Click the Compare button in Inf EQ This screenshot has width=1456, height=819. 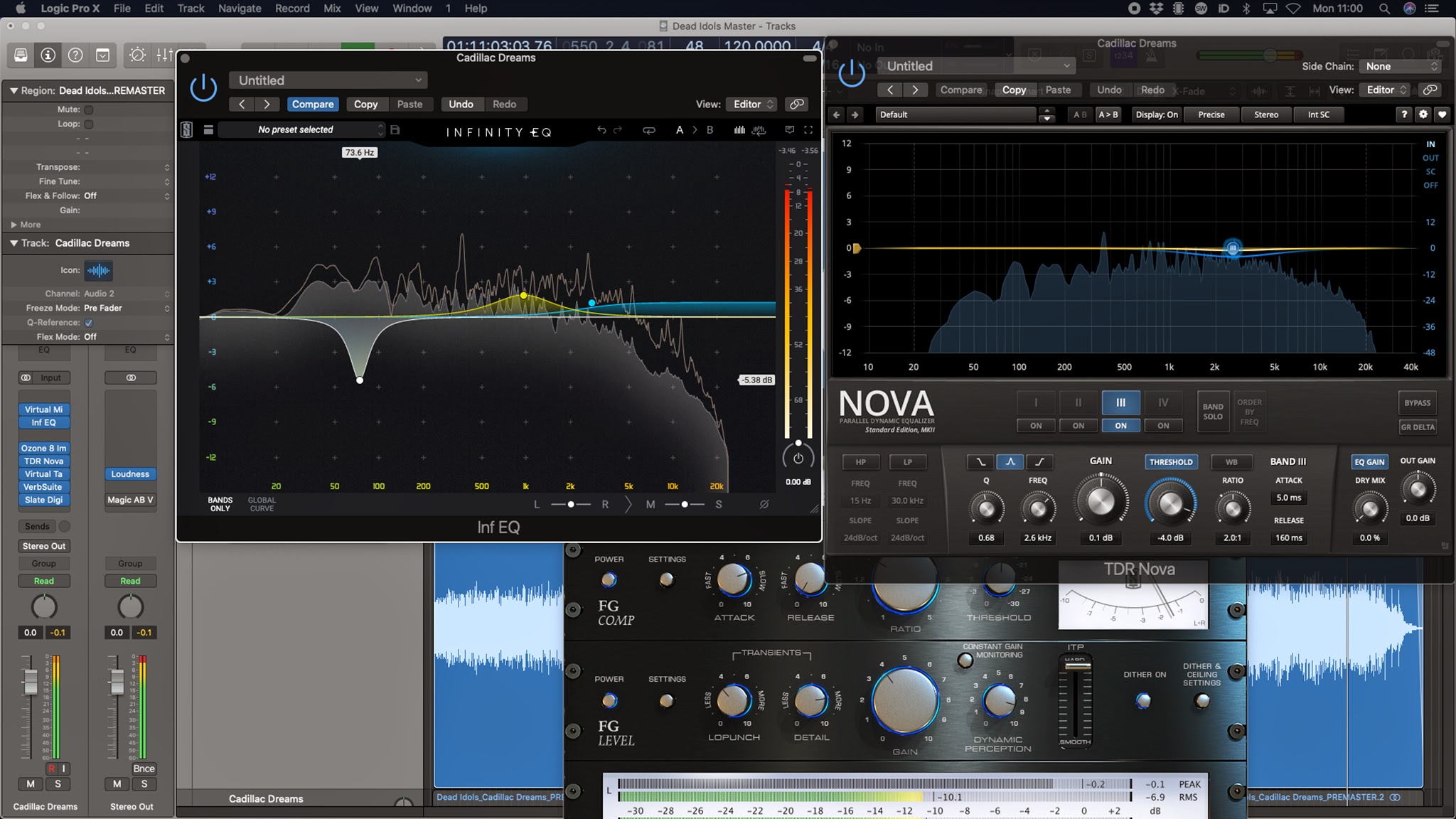312,104
